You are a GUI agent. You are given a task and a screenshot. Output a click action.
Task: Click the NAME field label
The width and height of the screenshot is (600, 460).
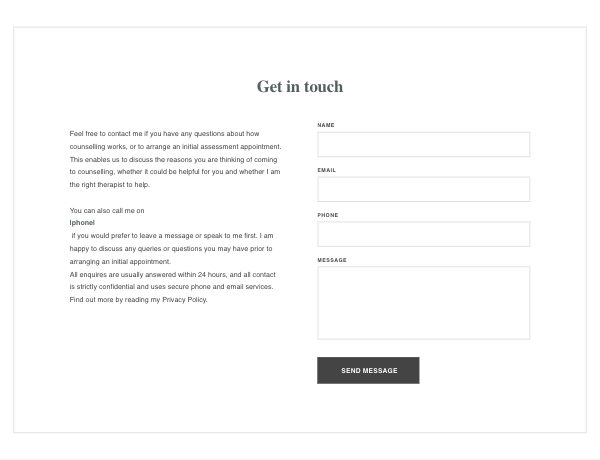point(326,125)
